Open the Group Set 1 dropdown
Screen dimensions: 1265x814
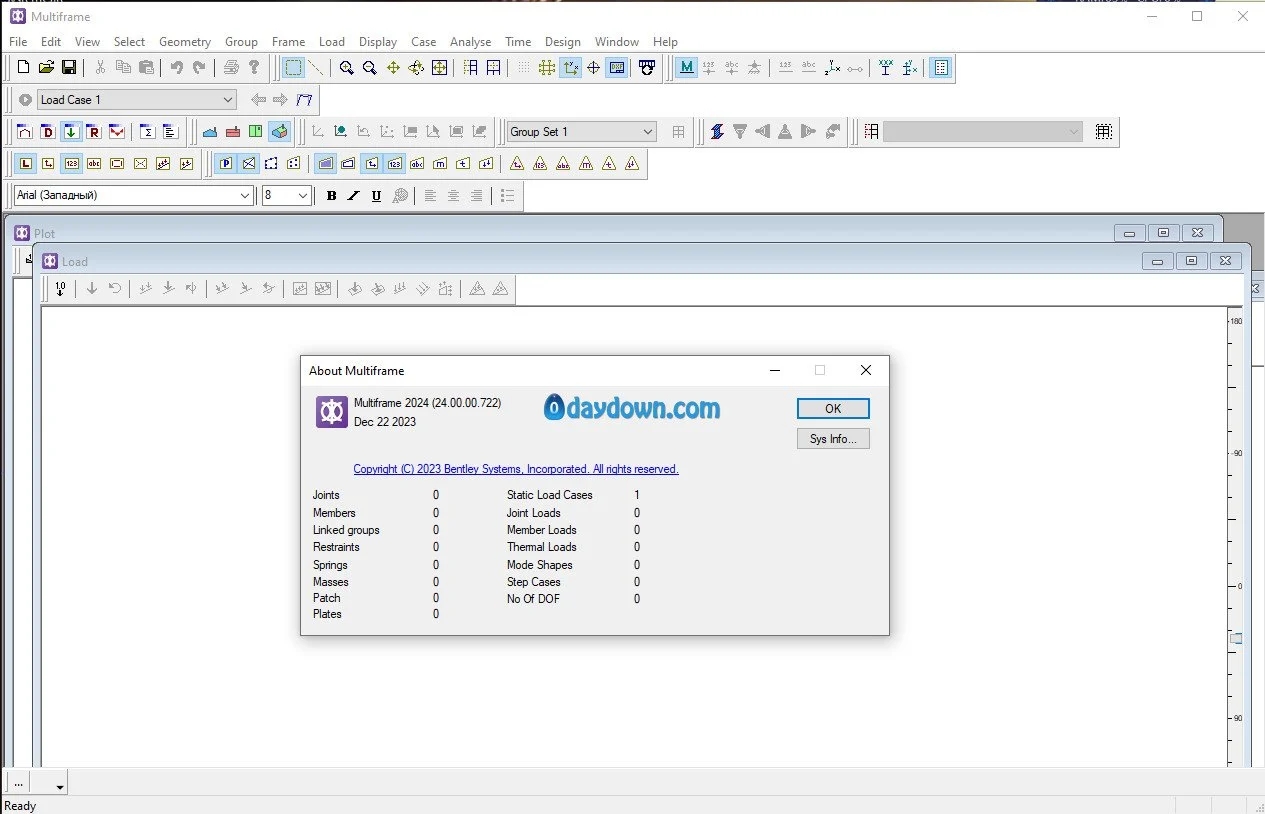[x=647, y=132]
